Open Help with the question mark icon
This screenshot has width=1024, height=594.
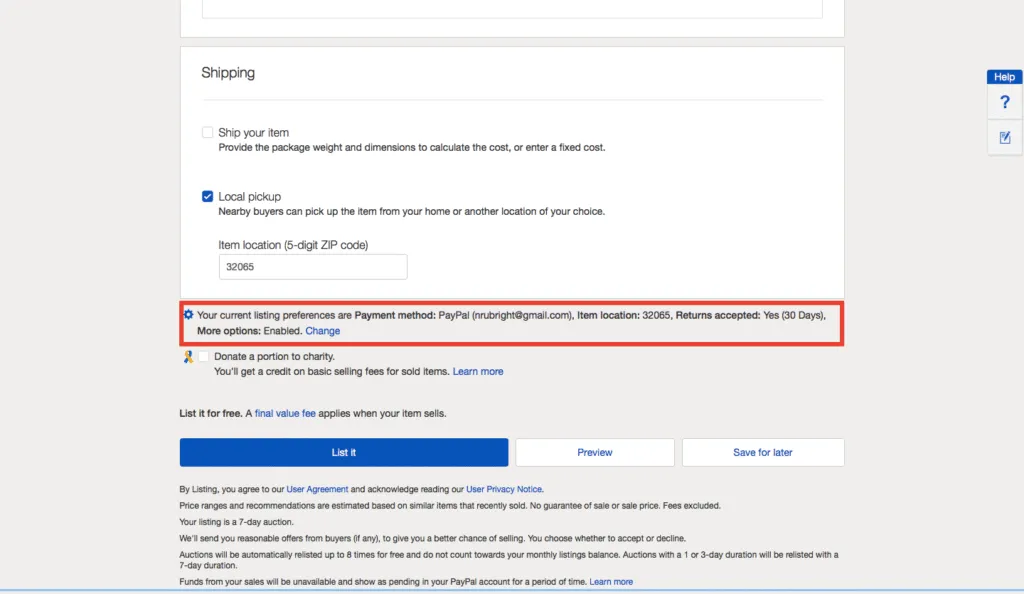click(1004, 101)
